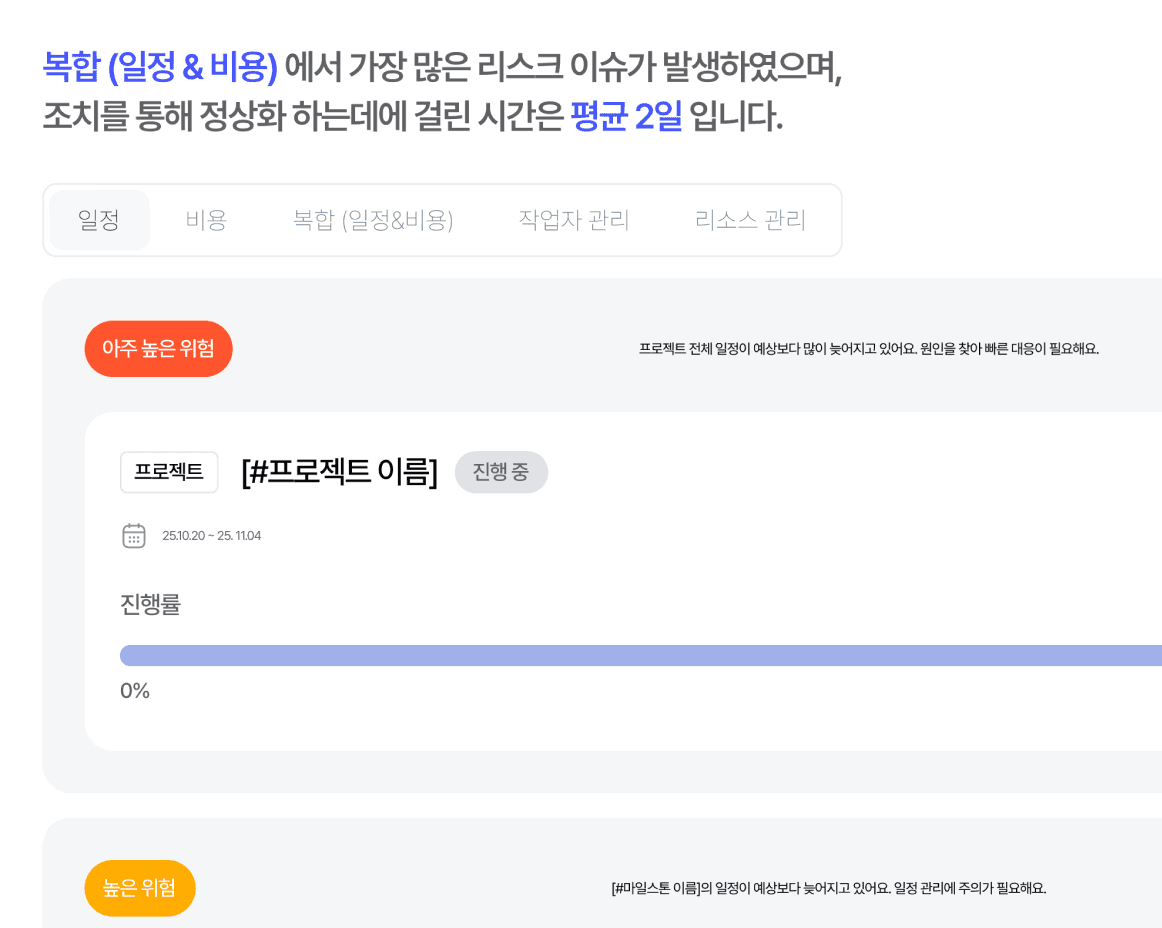Go to the 작업자 관리 tab
1162x928 pixels.
pyautogui.click(x=574, y=220)
